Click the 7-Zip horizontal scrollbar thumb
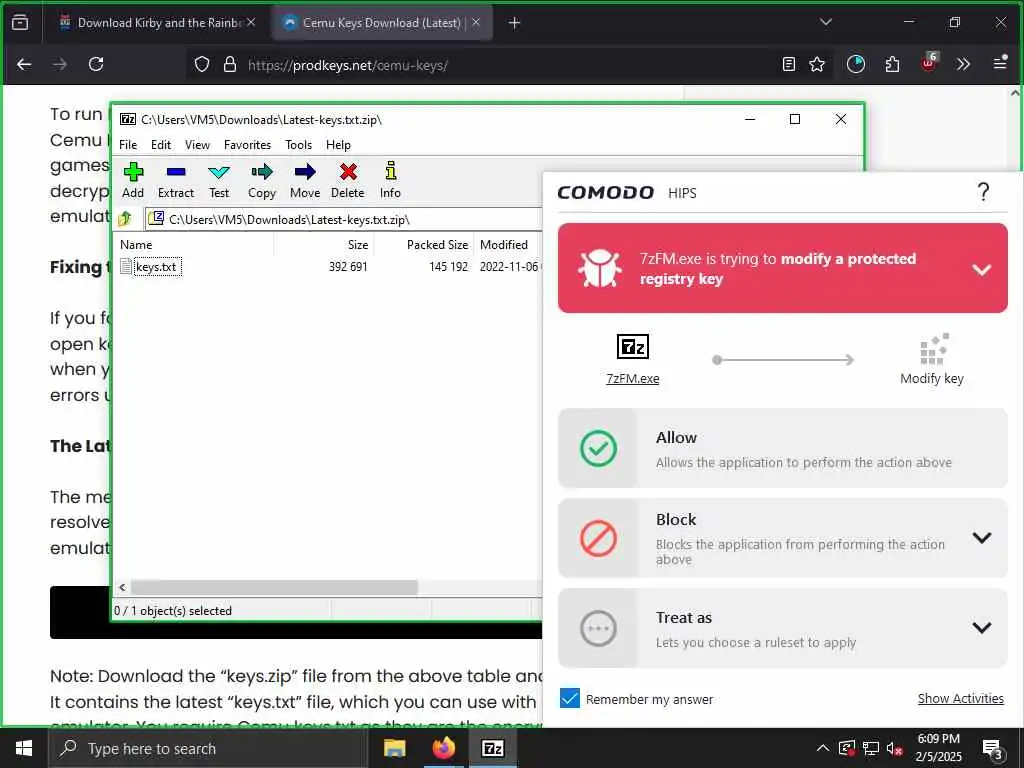1024x768 pixels. [274, 587]
